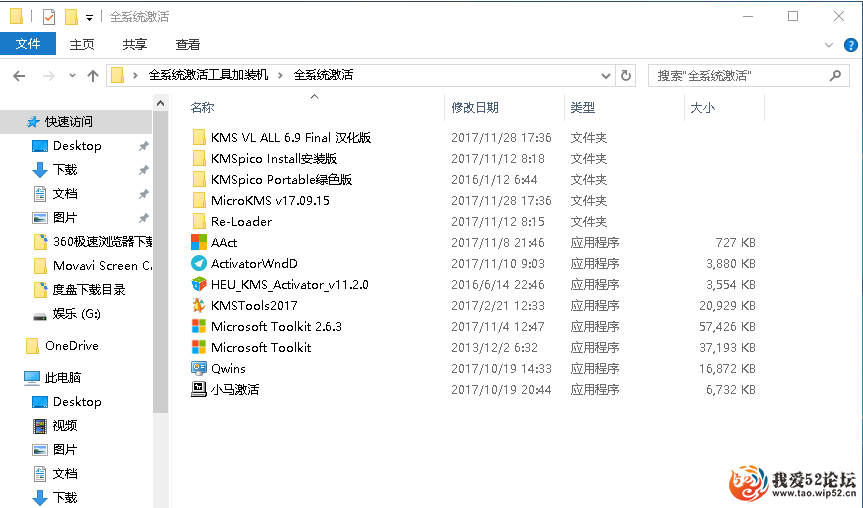Open Desktop in quick access
This screenshot has height=508, width=863.
pyautogui.click(x=77, y=146)
